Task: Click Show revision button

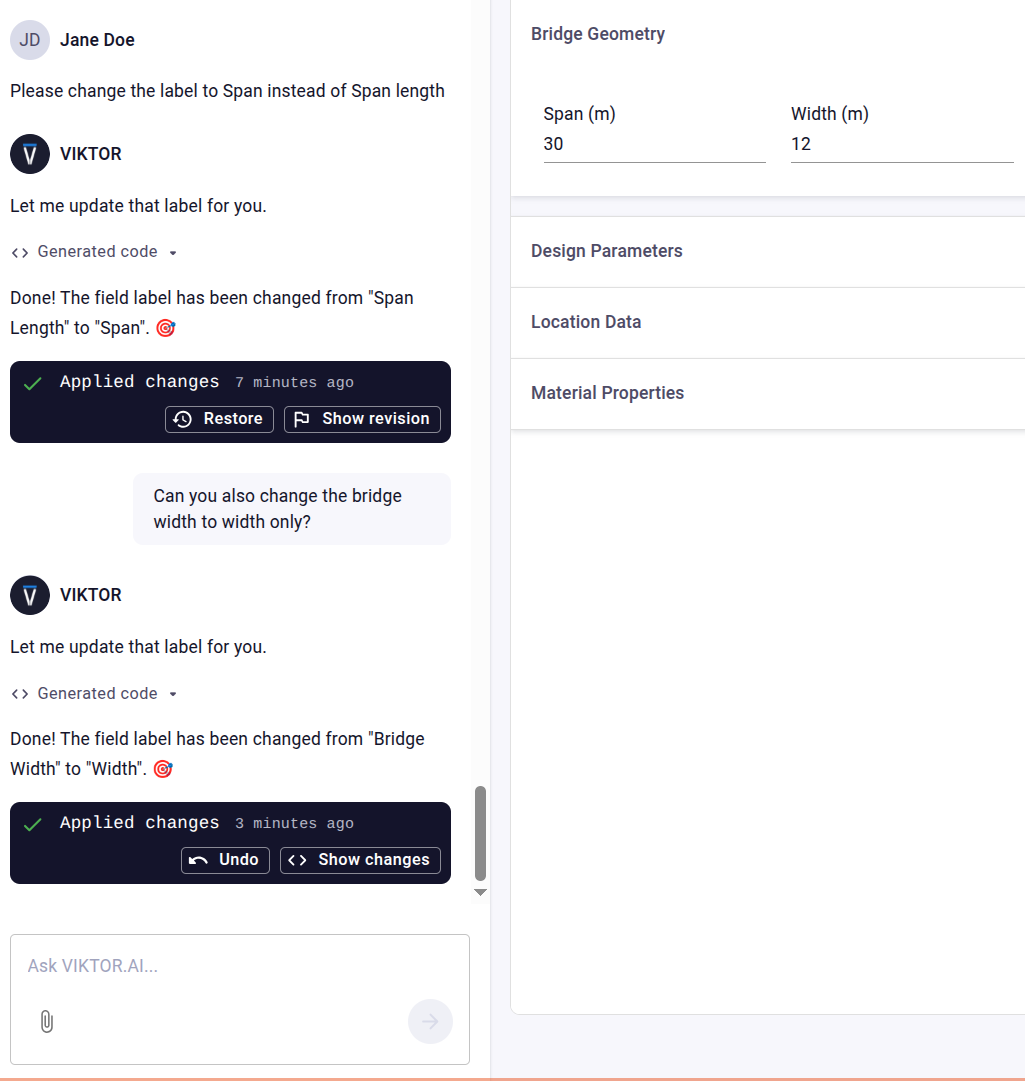Action: (x=362, y=419)
